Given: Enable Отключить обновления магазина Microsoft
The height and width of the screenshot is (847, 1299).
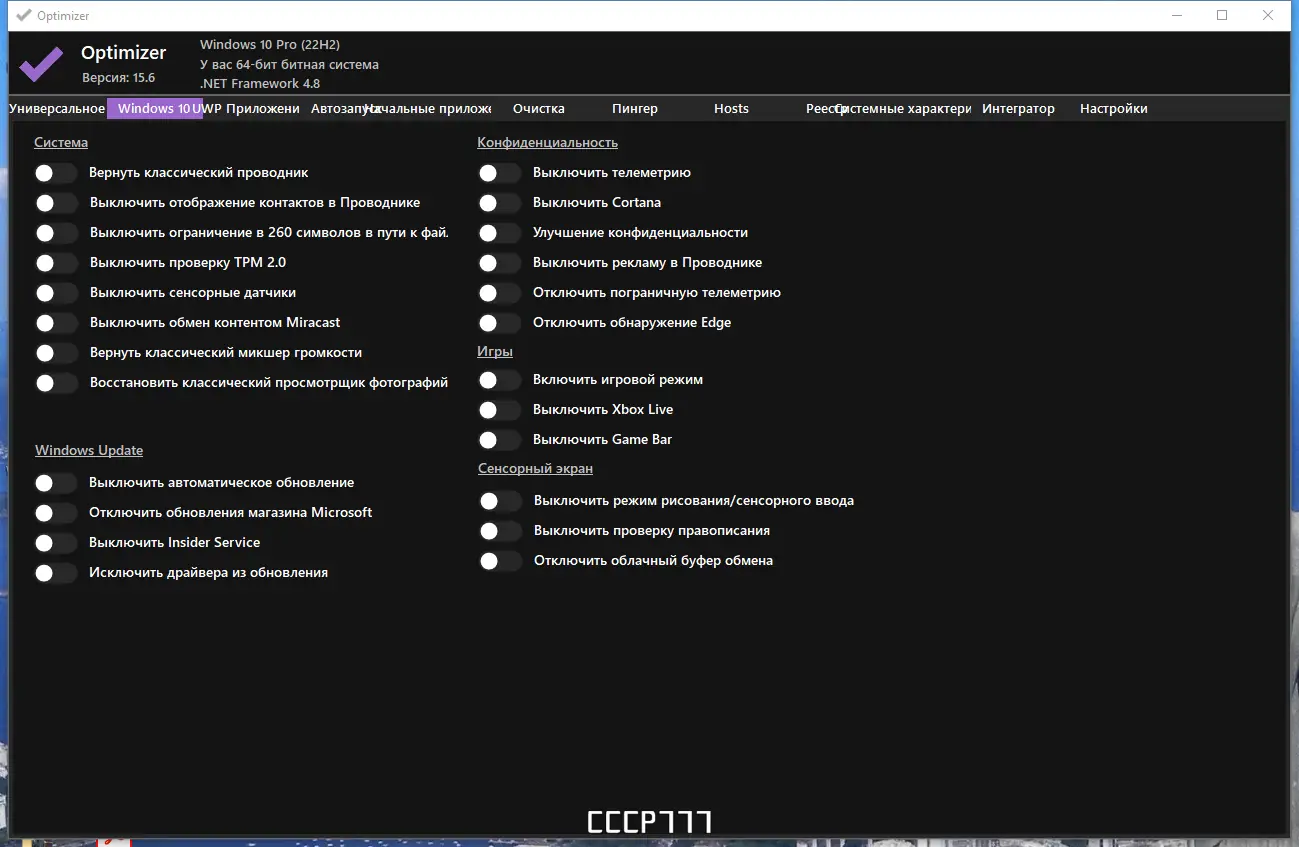Looking at the screenshot, I should click(56, 513).
